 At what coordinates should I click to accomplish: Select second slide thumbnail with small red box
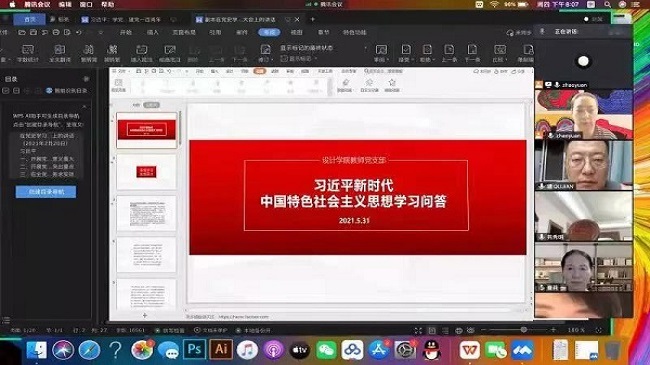(x=147, y=172)
